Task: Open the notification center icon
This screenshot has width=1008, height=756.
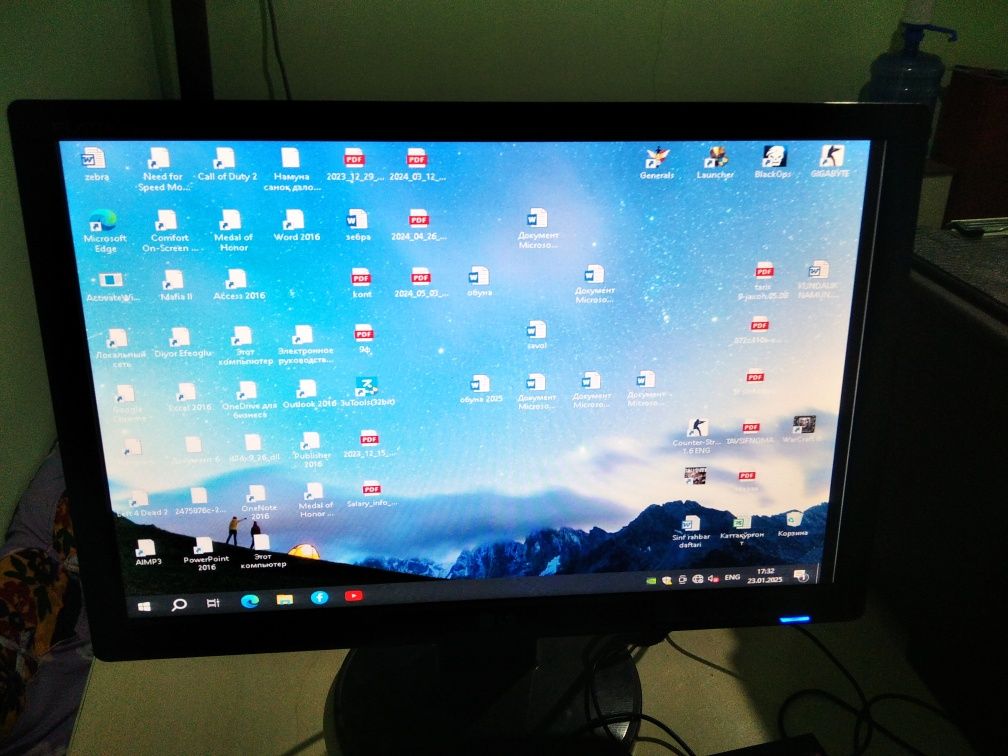Action: [801, 575]
